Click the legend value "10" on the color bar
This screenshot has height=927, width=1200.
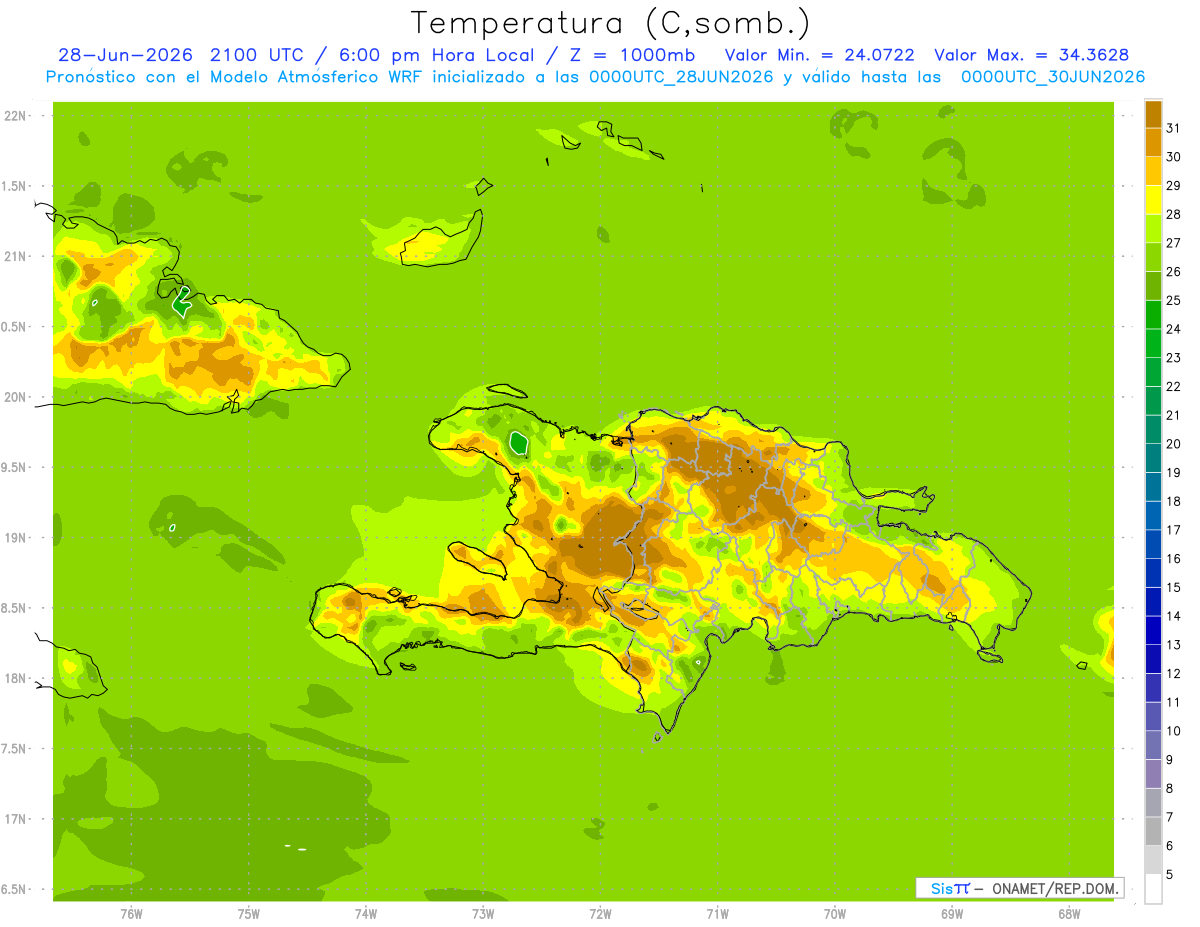[x=1173, y=731]
